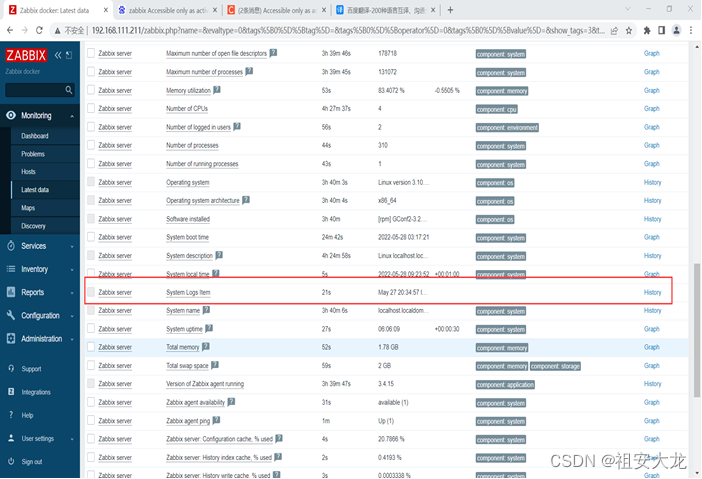Expand the Services menu section

click(x=72, y=246)
